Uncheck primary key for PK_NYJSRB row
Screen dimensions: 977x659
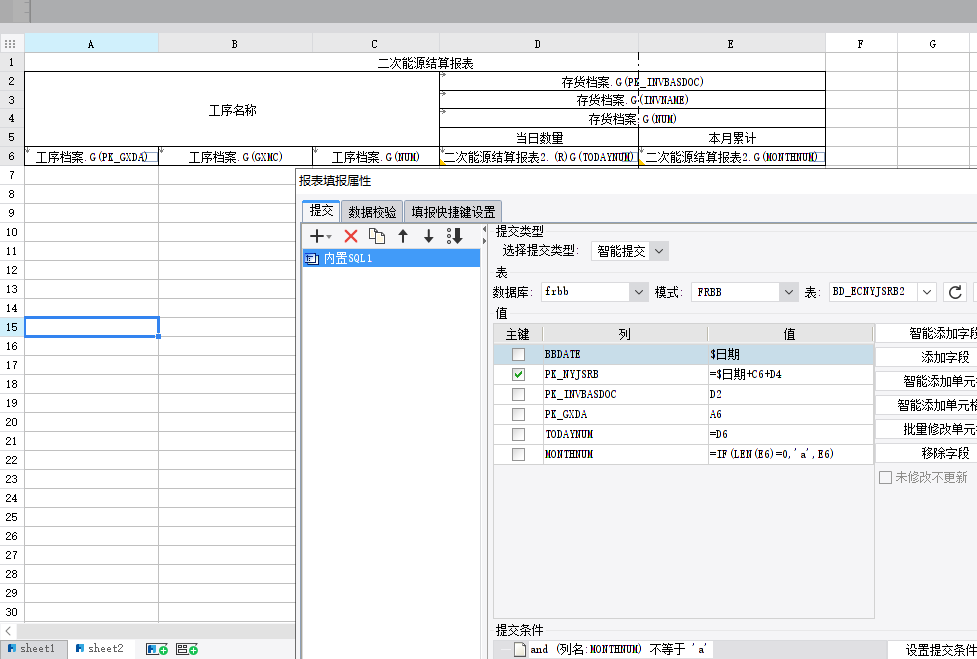coord(518,374)
